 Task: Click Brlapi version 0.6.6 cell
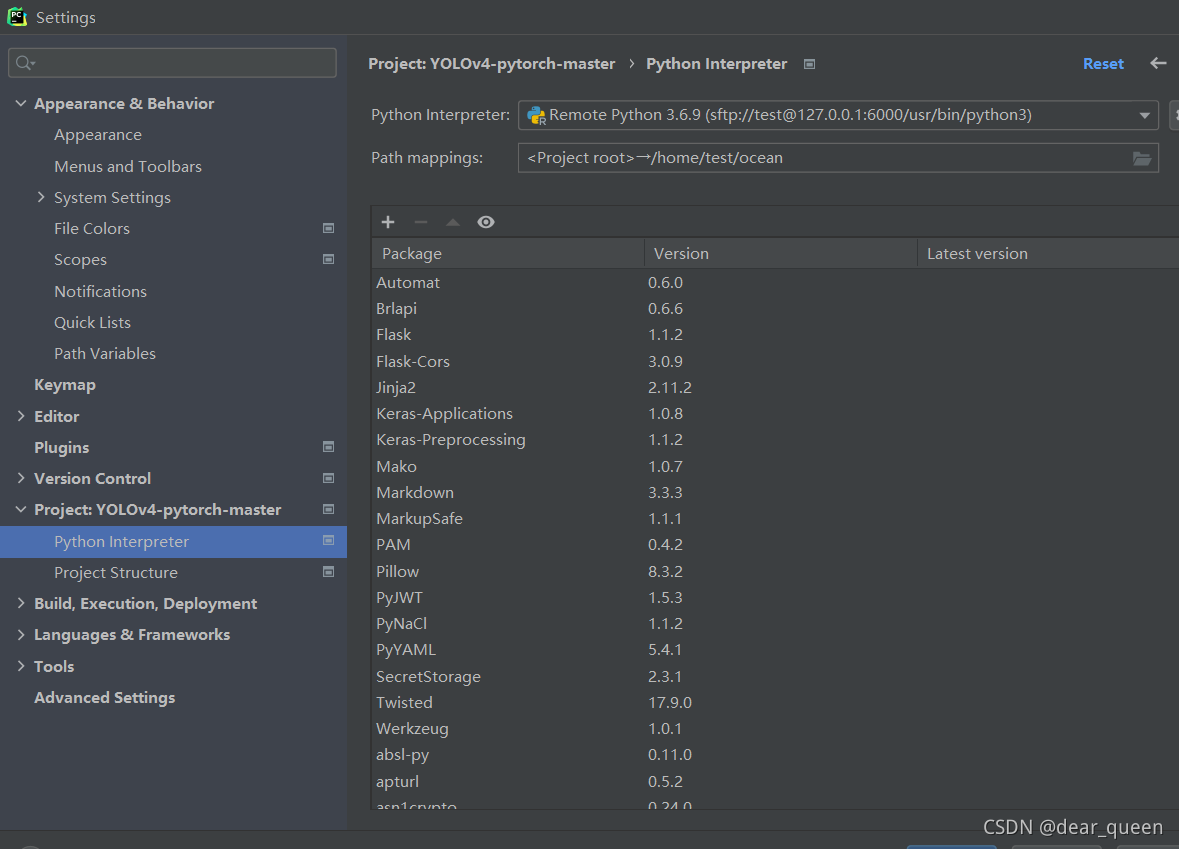click(665, 309)
